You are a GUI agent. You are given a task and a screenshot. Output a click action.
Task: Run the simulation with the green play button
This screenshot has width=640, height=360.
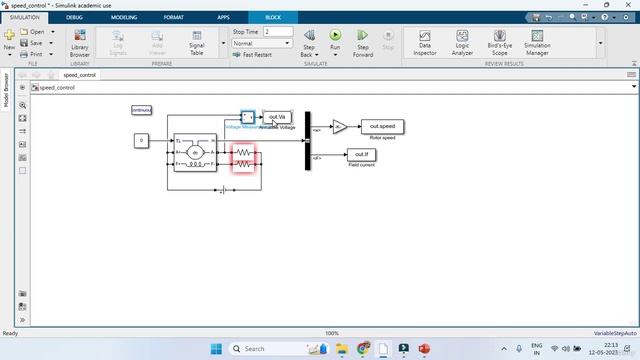coord(335,36)
